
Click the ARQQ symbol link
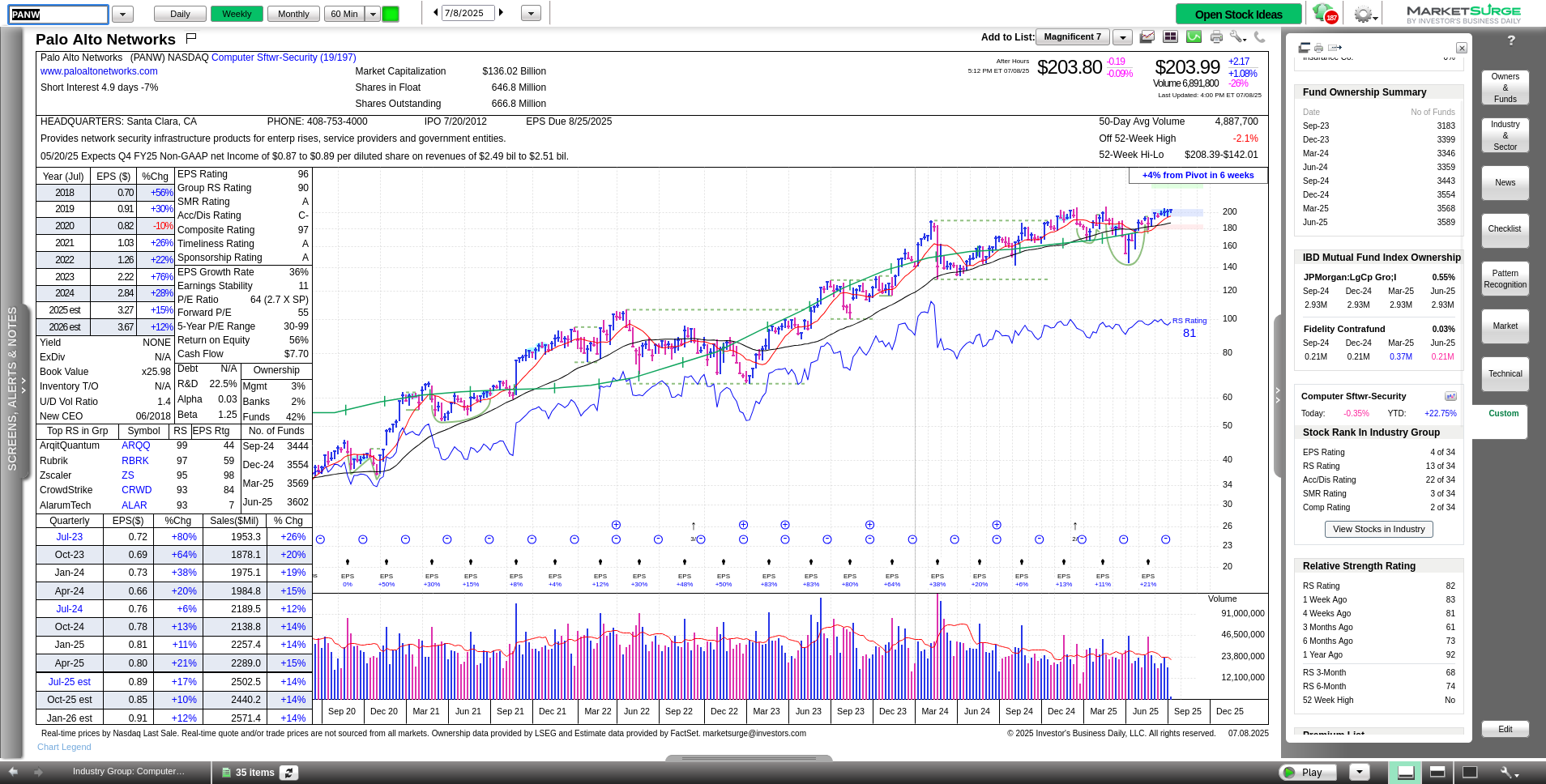[135, 445]
